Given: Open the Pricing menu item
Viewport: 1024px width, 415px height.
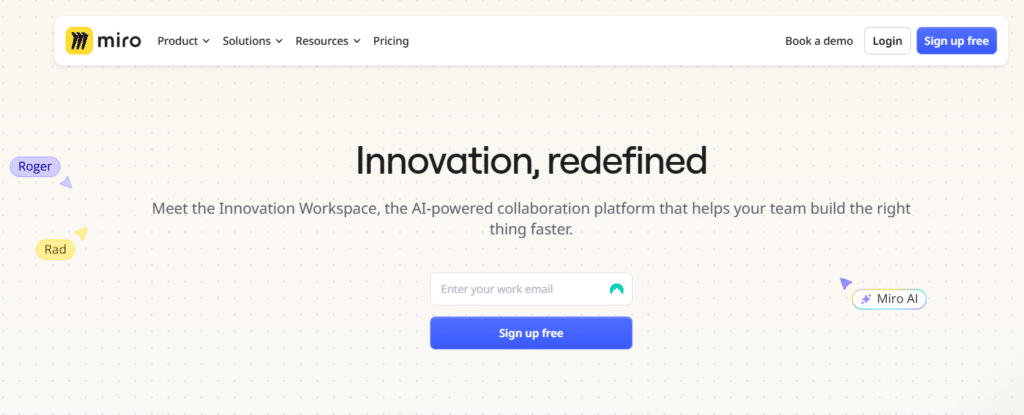Looking at the screenshot, I should click(x=391, y=41).
